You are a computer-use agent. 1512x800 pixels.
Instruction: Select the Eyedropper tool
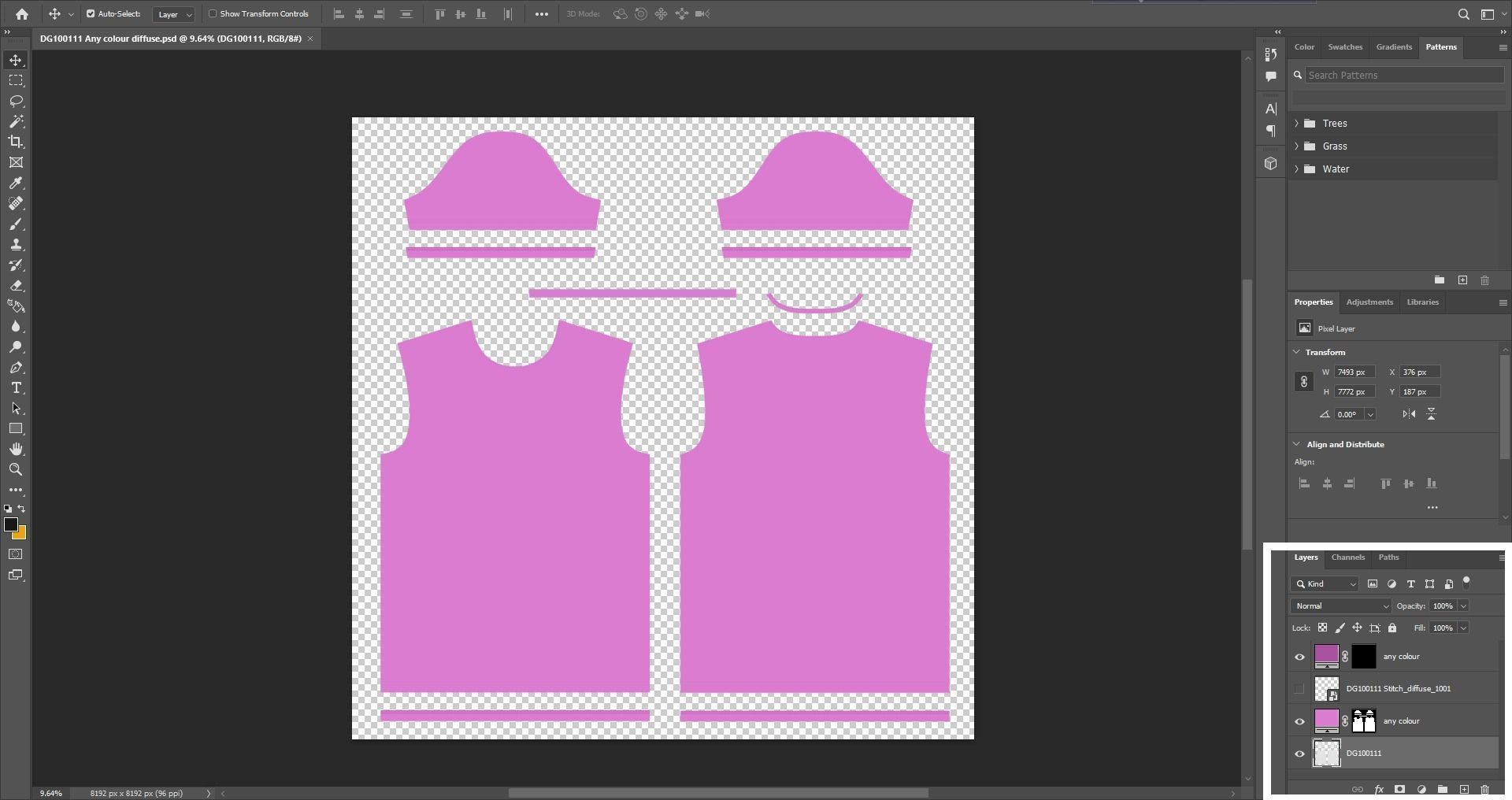tap(16, 183)
